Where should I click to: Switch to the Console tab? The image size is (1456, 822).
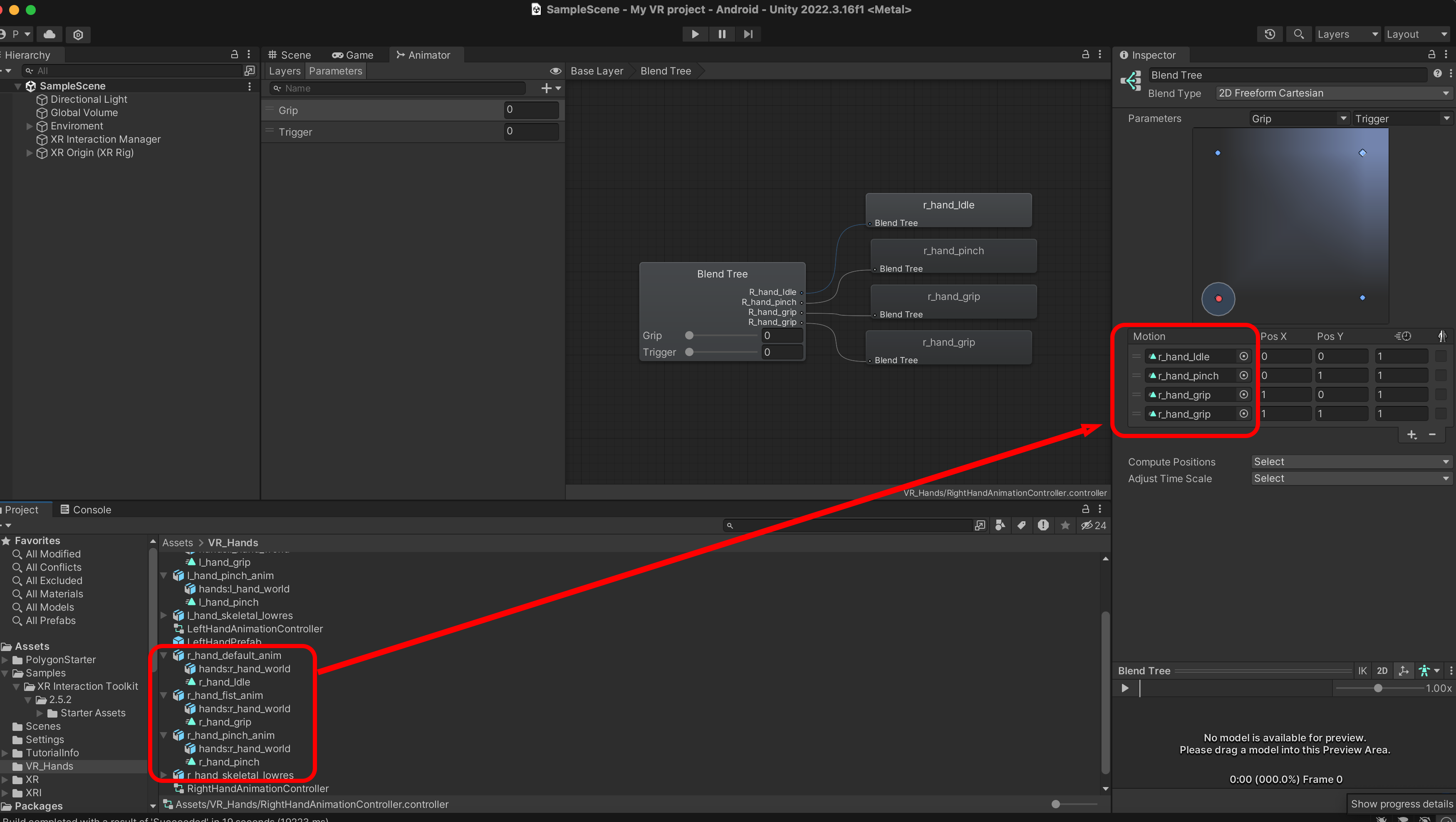tap(85, 509)
